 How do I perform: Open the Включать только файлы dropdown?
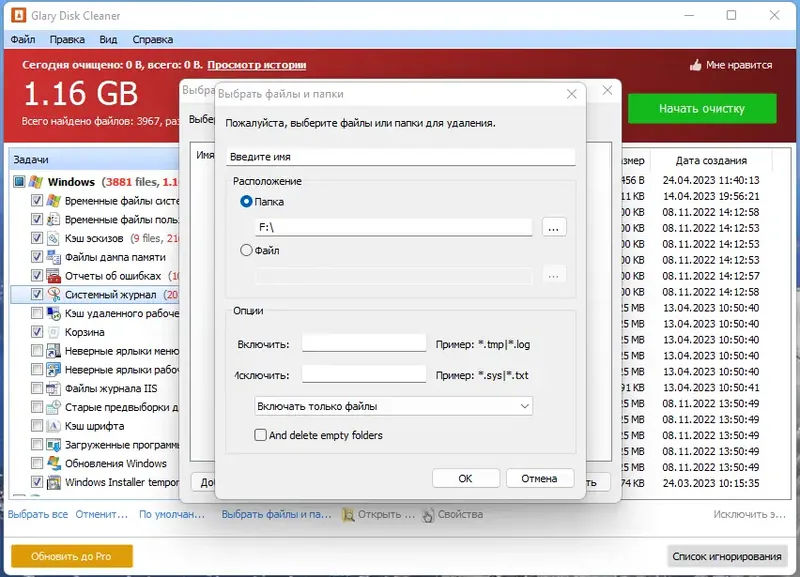point(393,406)
